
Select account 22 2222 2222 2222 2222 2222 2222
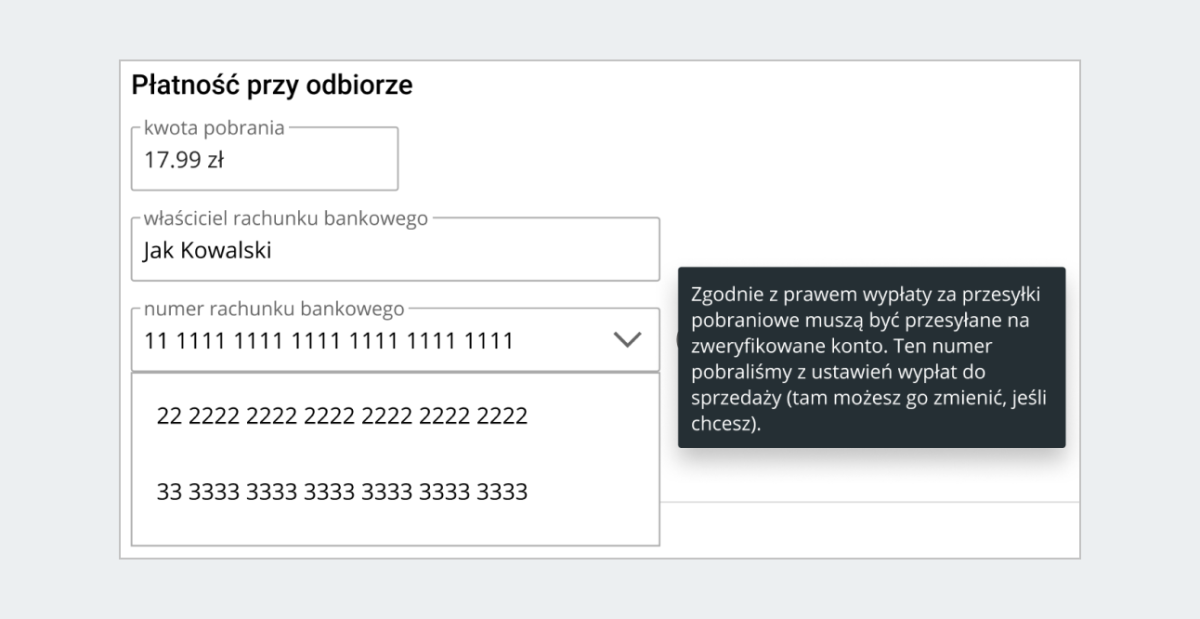pos(341,415)
